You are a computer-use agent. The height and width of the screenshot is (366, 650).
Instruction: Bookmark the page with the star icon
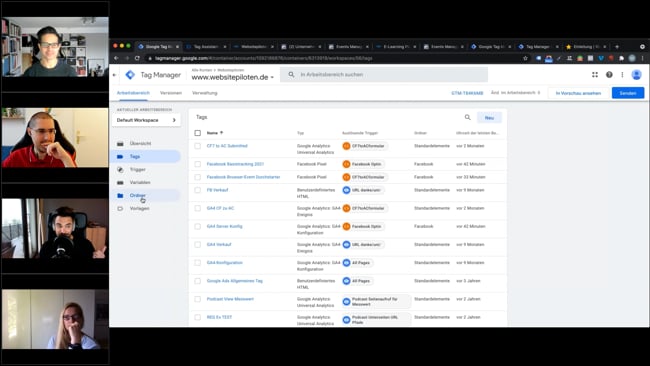525,58
